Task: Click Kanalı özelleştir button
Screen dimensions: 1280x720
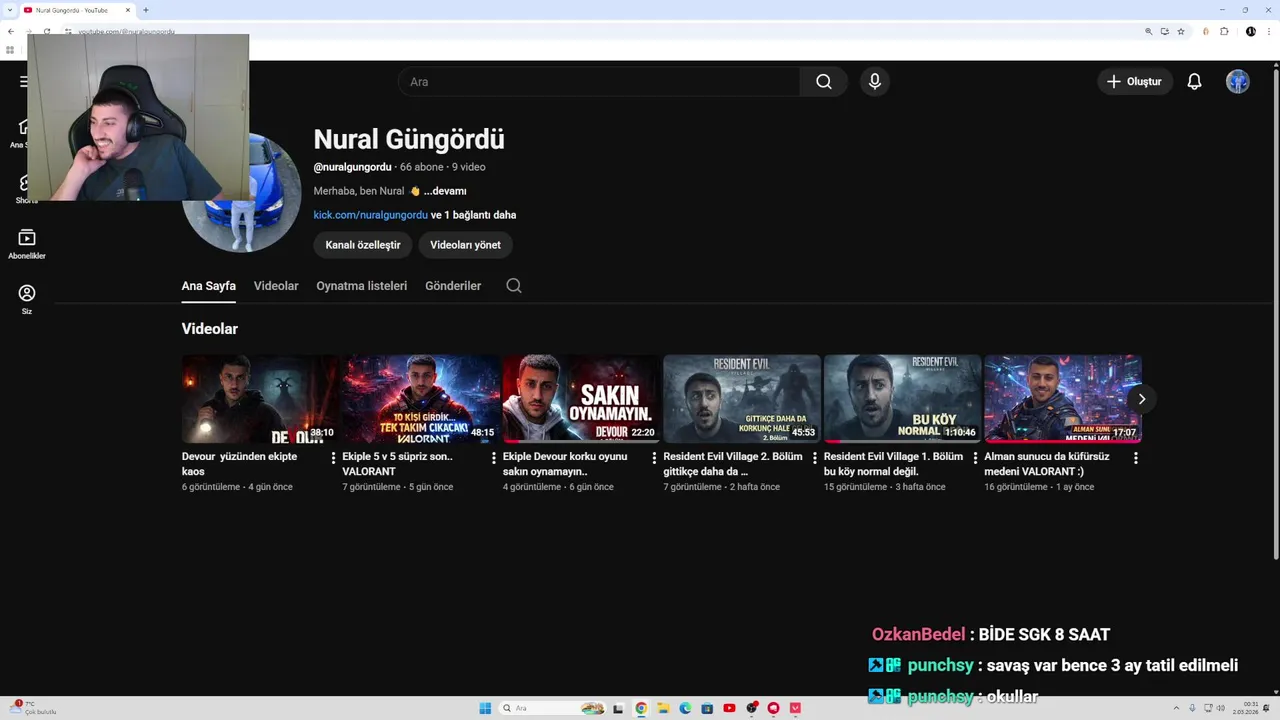Action: [x=363, y=245]
